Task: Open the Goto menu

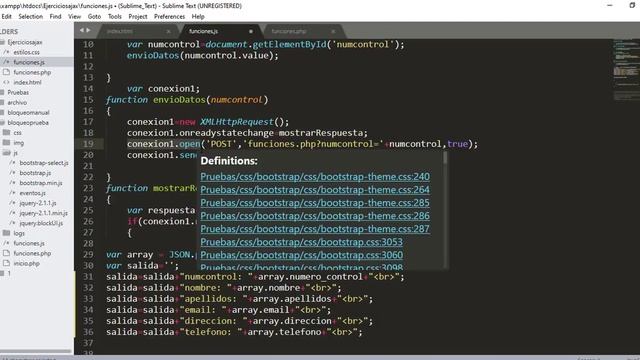Action: (94, 16)
